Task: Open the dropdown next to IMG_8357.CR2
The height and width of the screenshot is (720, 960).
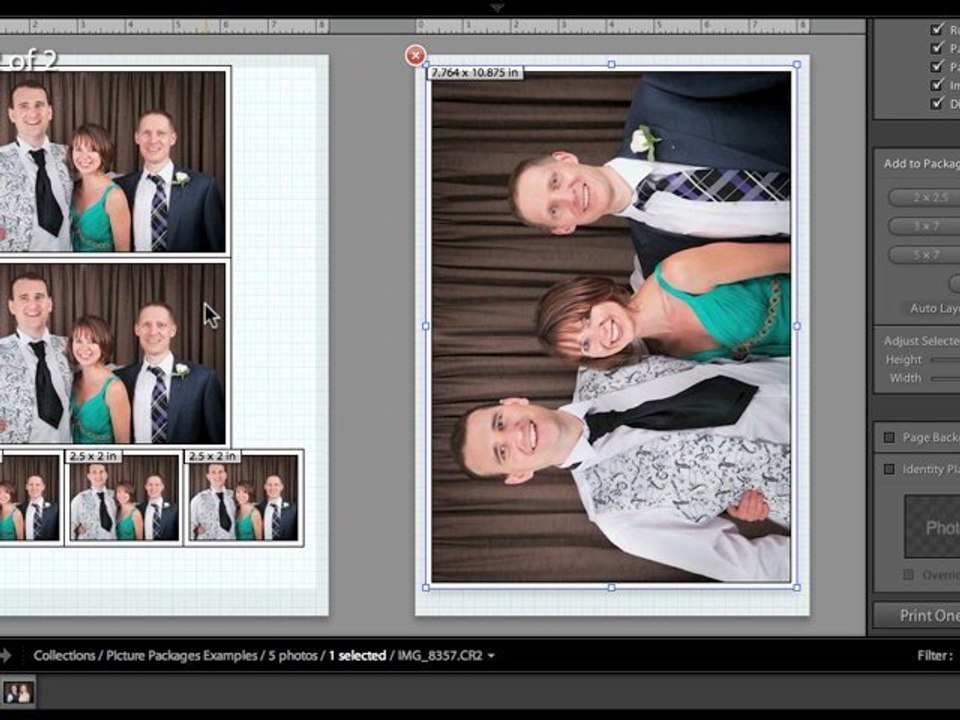Action: [491, 656]
